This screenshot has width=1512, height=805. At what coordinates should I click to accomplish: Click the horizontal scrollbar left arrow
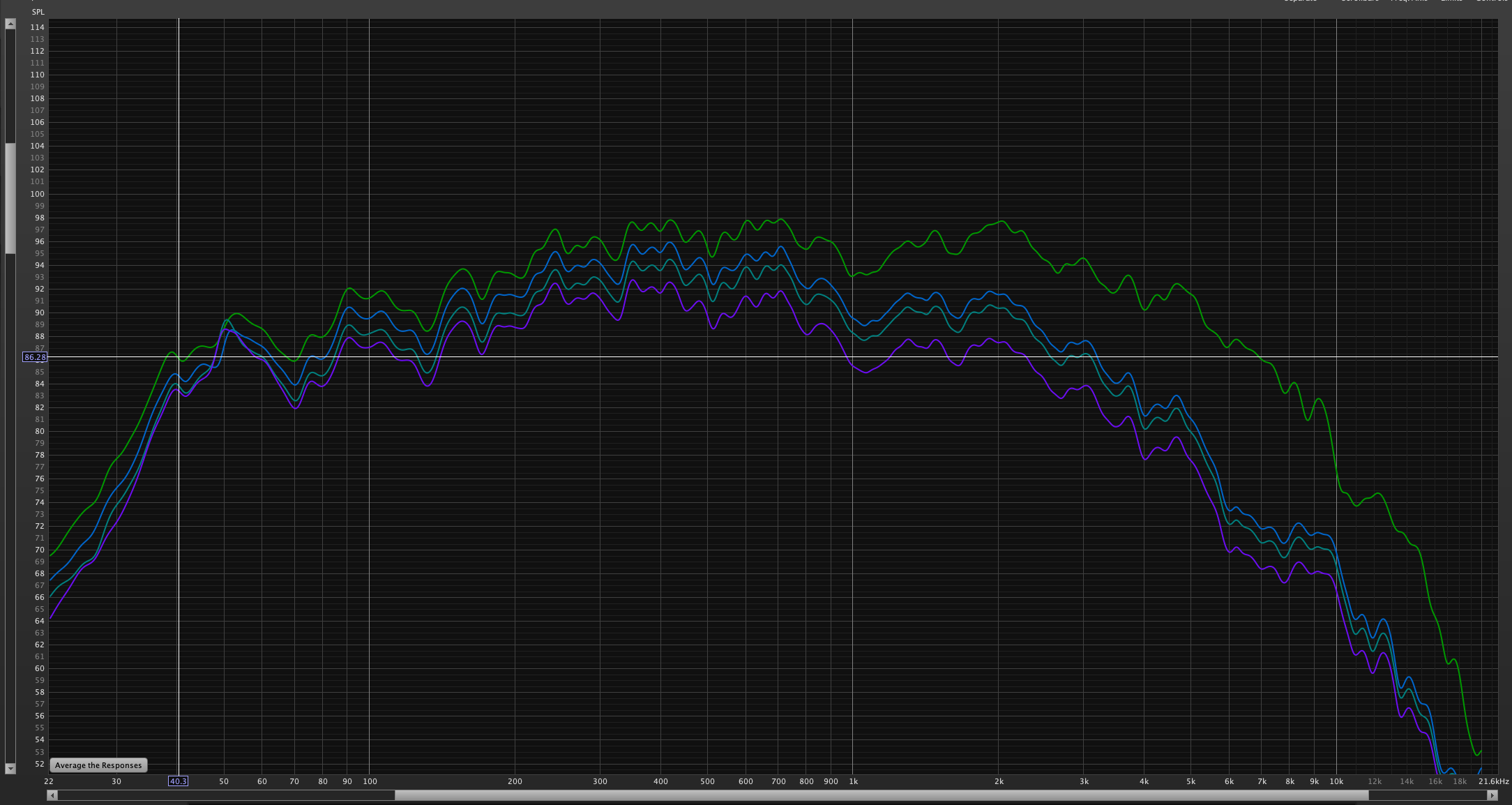(x=52, y=795)
